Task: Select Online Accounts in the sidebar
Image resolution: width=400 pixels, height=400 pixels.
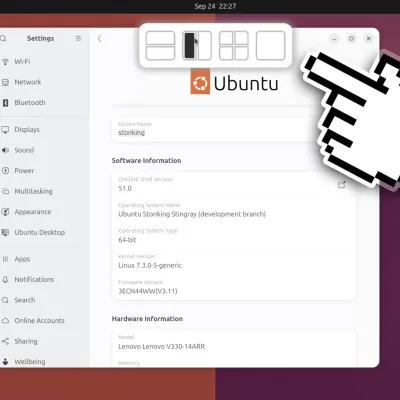Action: pos(40,321)
